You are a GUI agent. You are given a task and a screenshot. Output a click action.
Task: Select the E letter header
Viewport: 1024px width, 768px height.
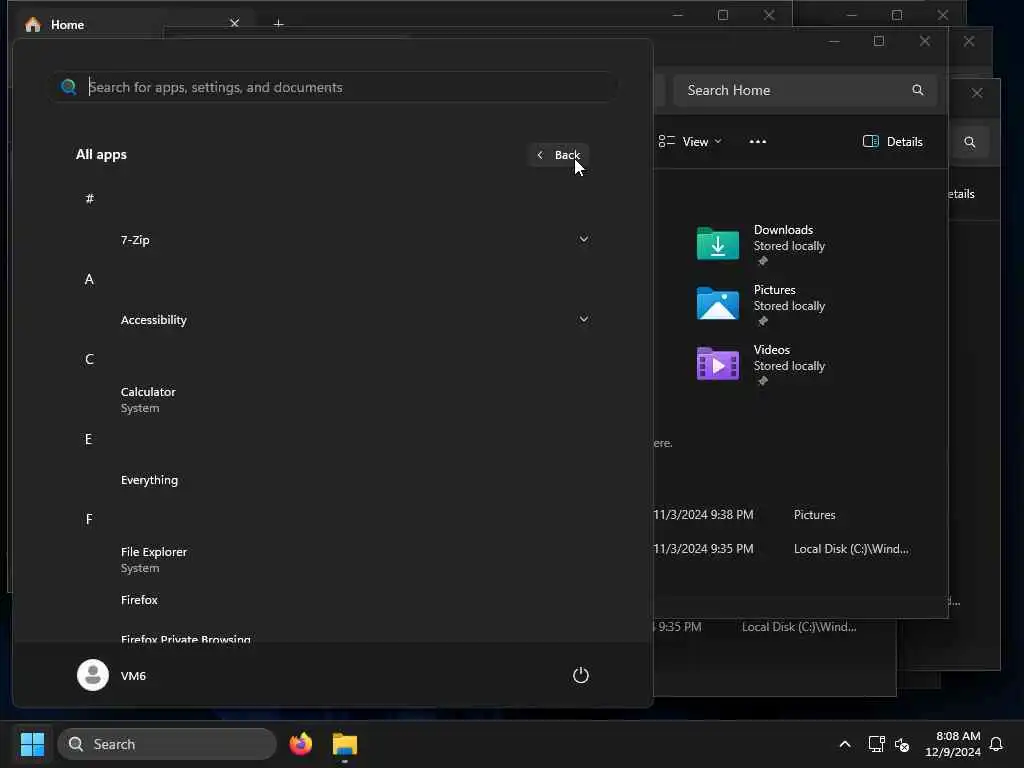[89, 439]
